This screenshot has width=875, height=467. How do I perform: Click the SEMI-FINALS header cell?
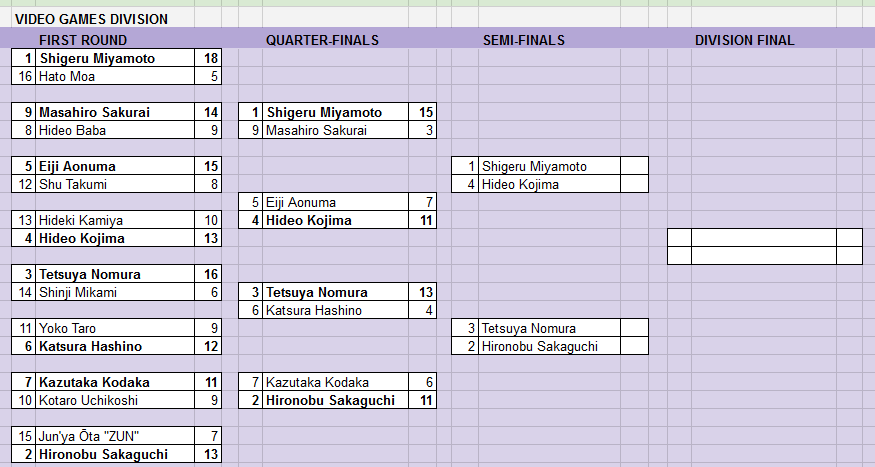523,40
